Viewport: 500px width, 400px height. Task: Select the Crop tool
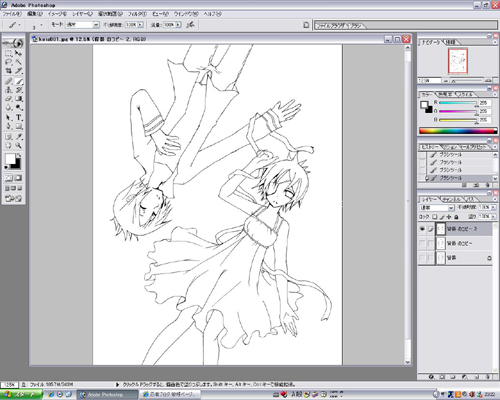[x=8, y=71]
